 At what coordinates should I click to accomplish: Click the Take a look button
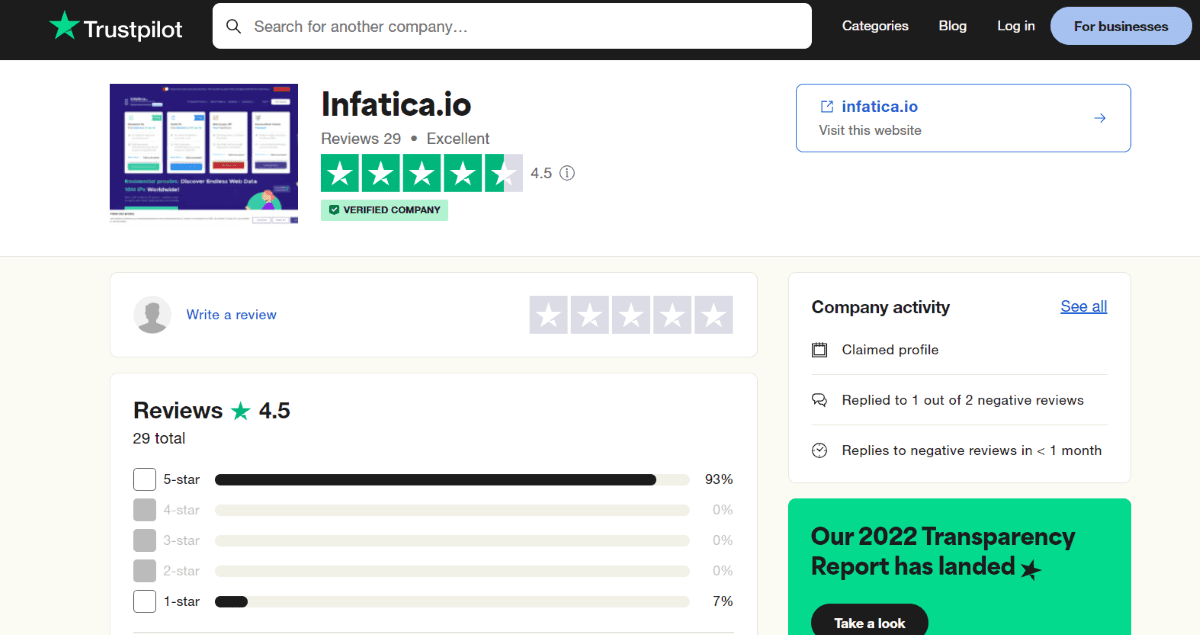870,622
